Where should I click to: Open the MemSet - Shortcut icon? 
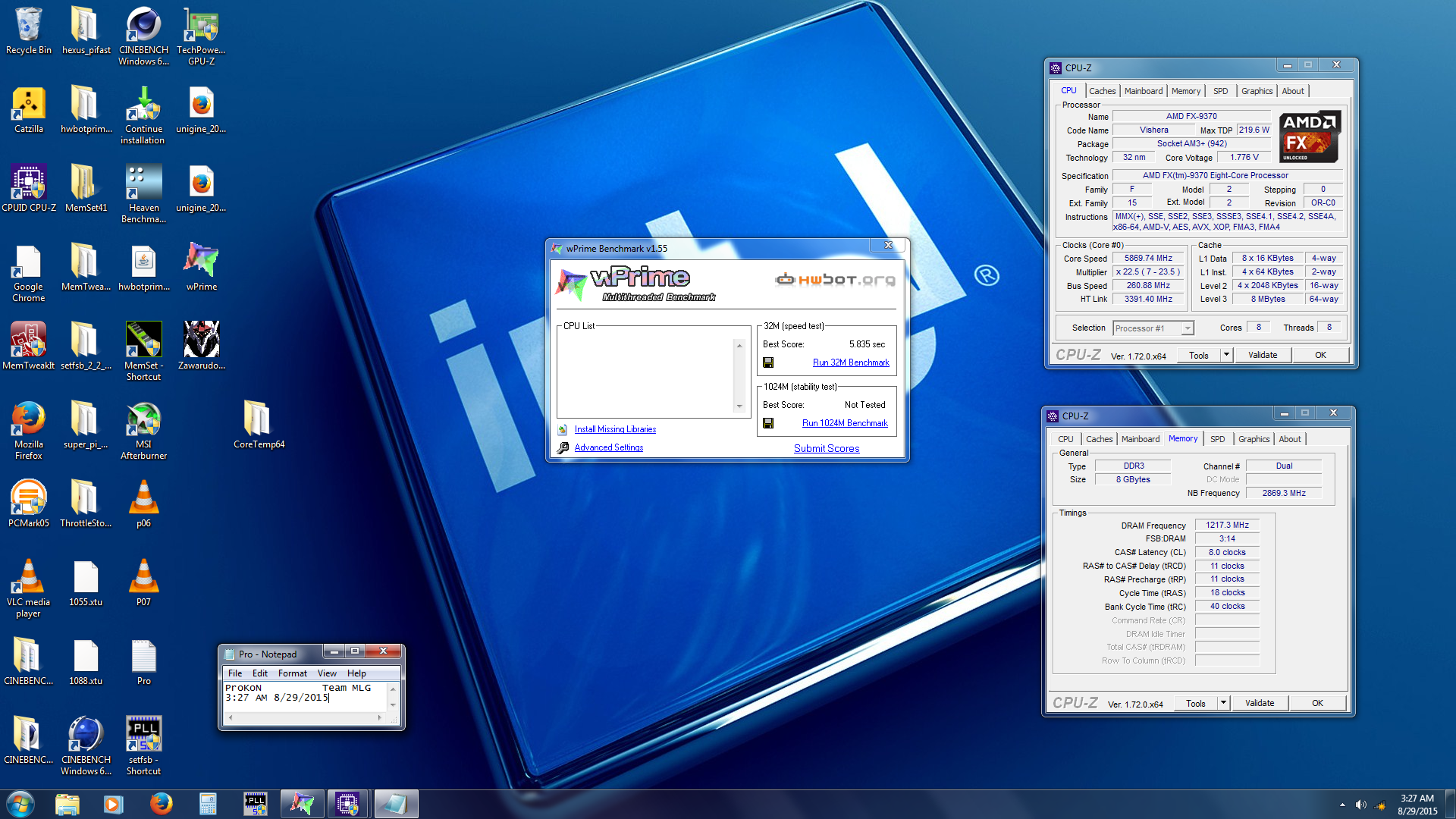pyautogui.click(x=143, y=351)
